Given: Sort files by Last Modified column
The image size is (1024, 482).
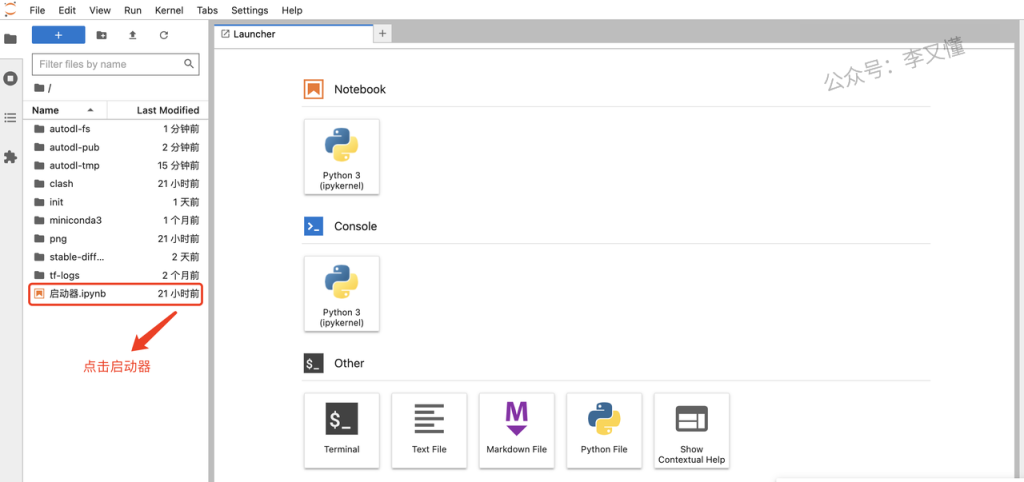Looking at the screenshot, I should (167, 110).
